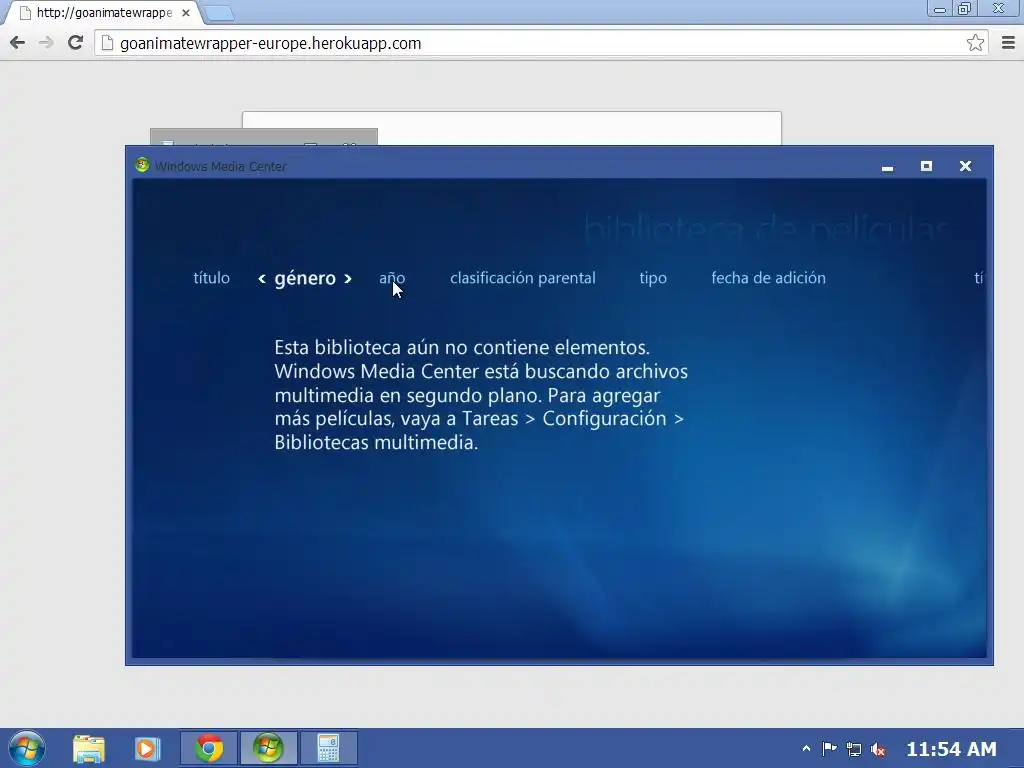
Task: Select the 'tipo' sort category
Action: pos(652,279)
